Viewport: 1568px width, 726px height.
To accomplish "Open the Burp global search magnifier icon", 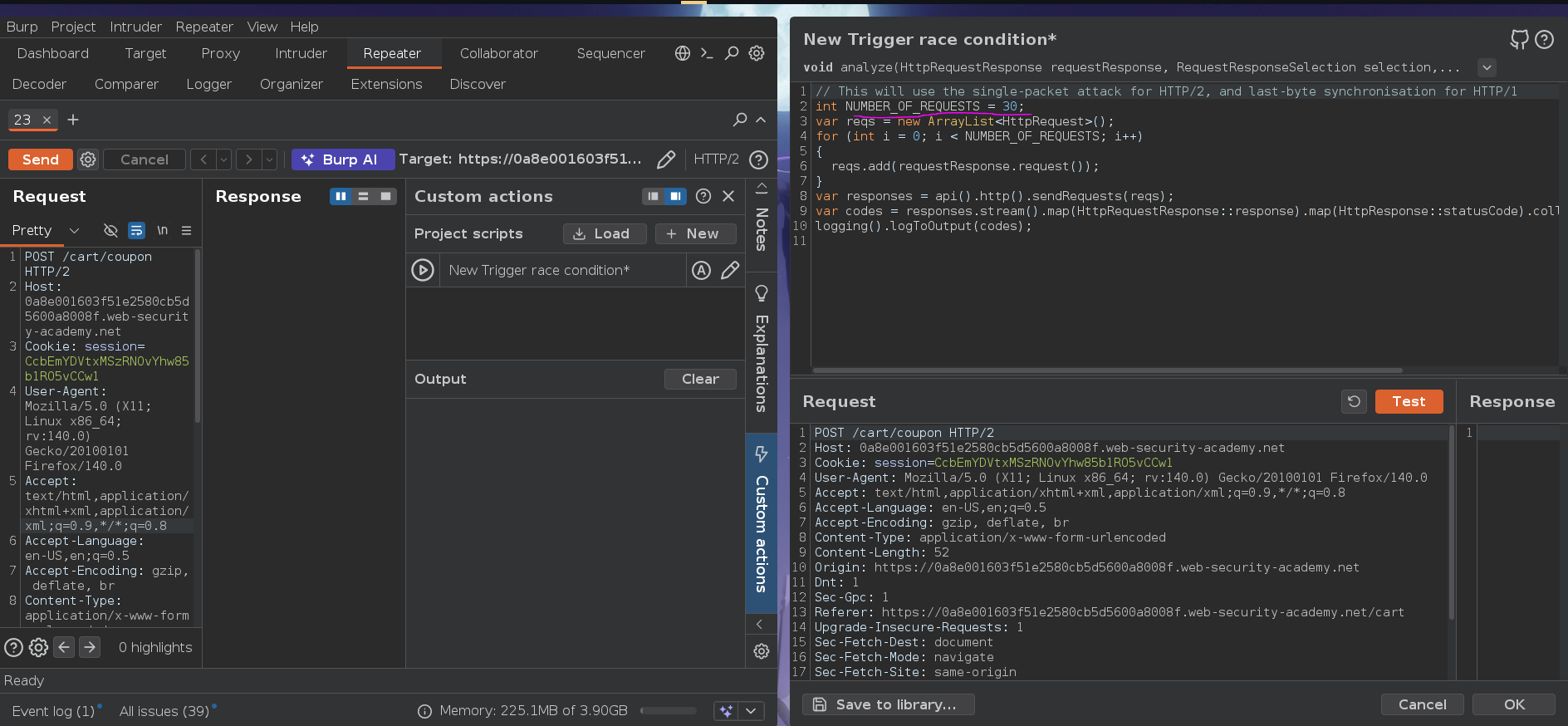I will 732,53.
